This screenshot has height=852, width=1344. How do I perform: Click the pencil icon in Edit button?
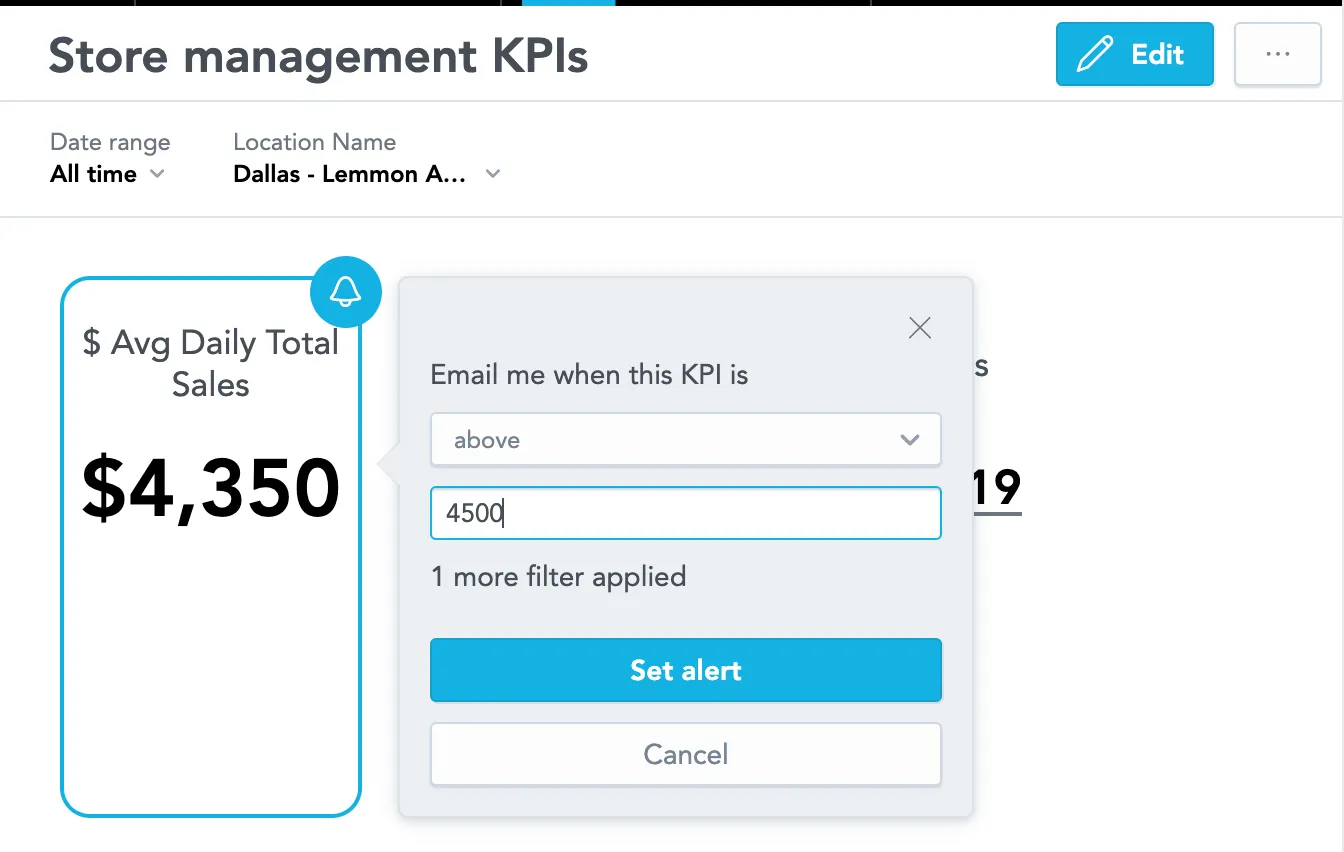1094,54
